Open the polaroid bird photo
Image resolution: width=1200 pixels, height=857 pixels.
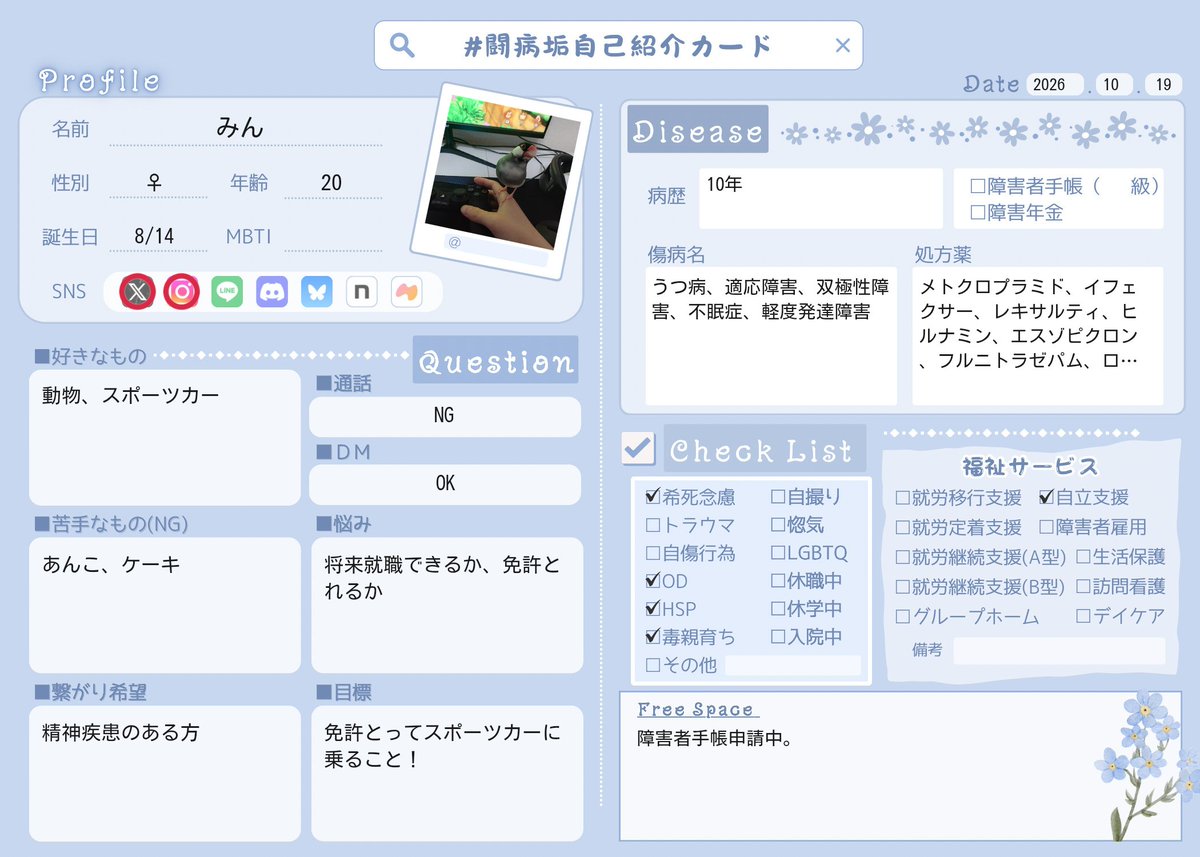502,180
